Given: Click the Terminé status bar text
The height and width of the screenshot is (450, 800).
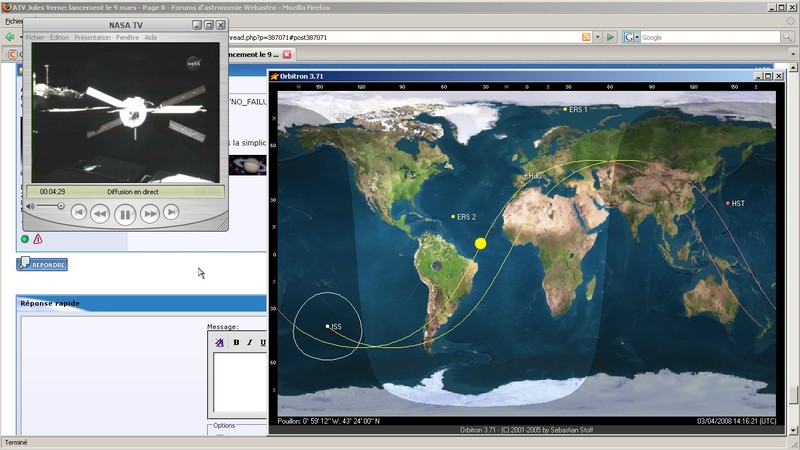Looking at the screenshot, I should tap(16, 442).
